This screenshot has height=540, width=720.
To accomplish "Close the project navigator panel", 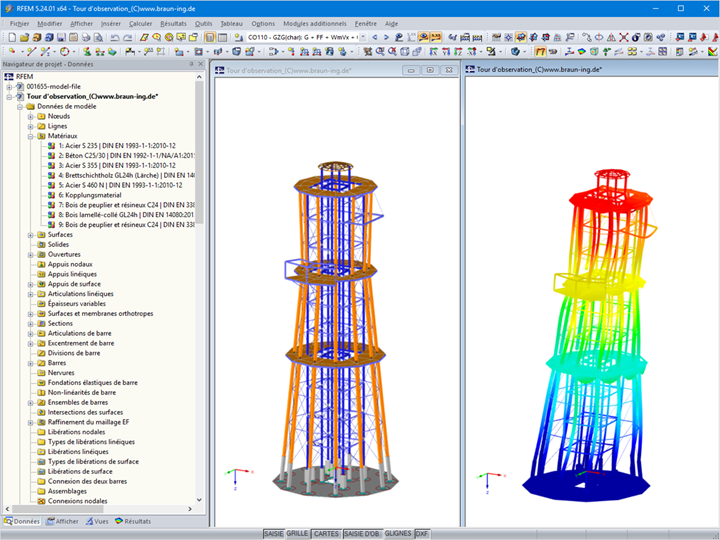I will point(201,64).
